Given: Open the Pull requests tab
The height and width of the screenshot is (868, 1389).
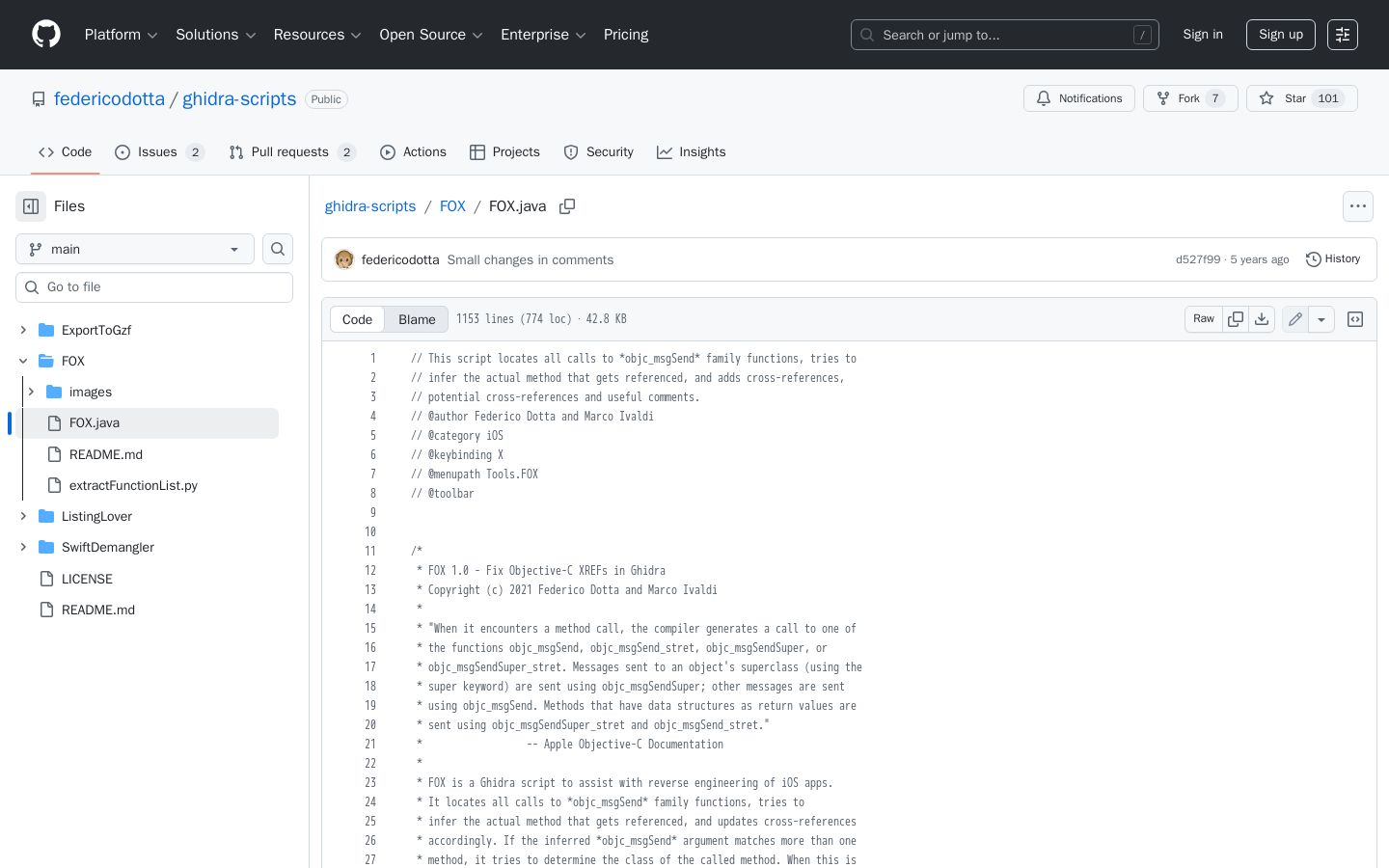Looking at the screenshot, I should (x=292, y=152).
